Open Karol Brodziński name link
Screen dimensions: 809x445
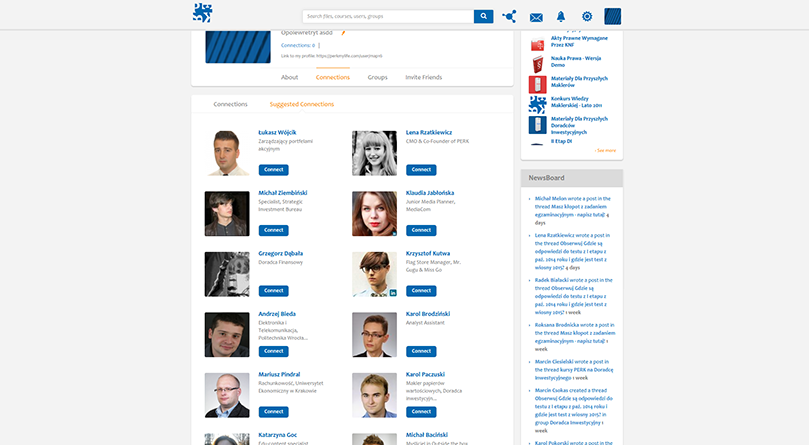pos(428,314)
